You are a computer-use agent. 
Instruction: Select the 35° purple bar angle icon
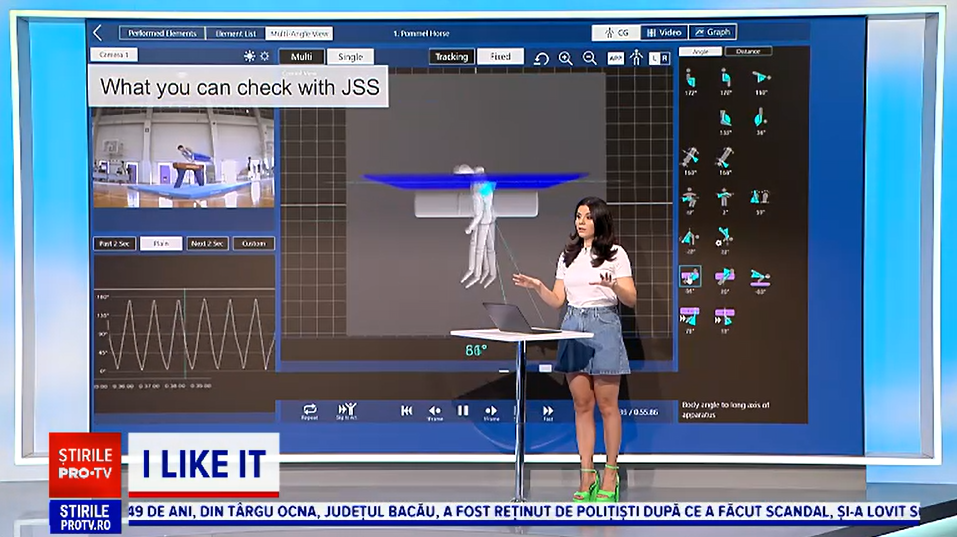[725, 281]
